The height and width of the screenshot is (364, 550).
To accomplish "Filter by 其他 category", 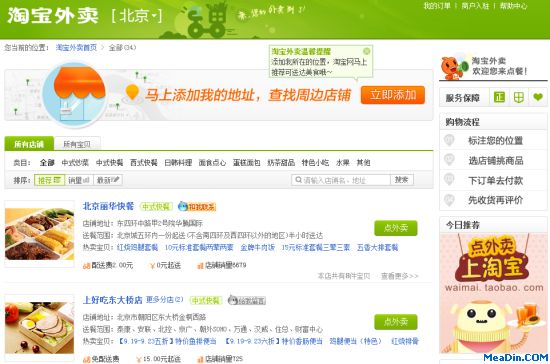I will (363, 162).
